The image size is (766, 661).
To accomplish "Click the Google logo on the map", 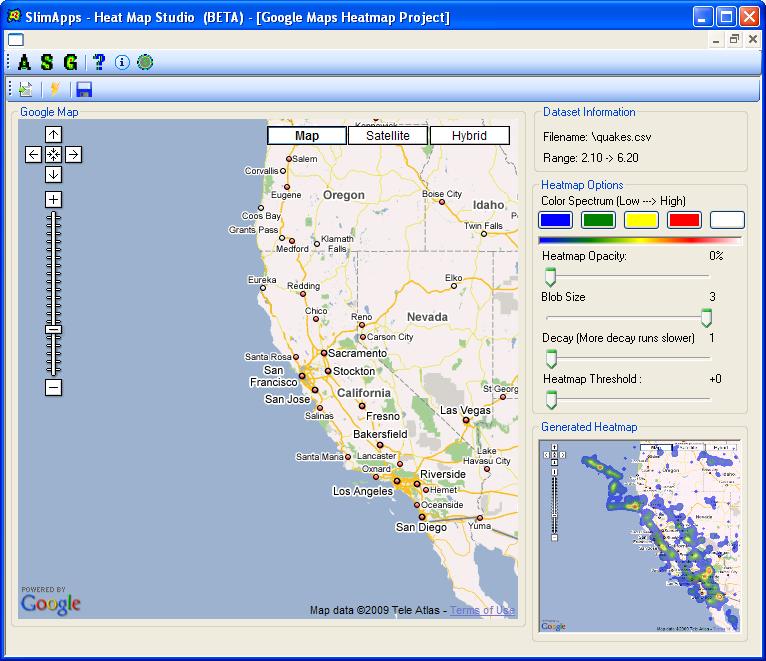I will pyautogui.click(x=51, y=604).
